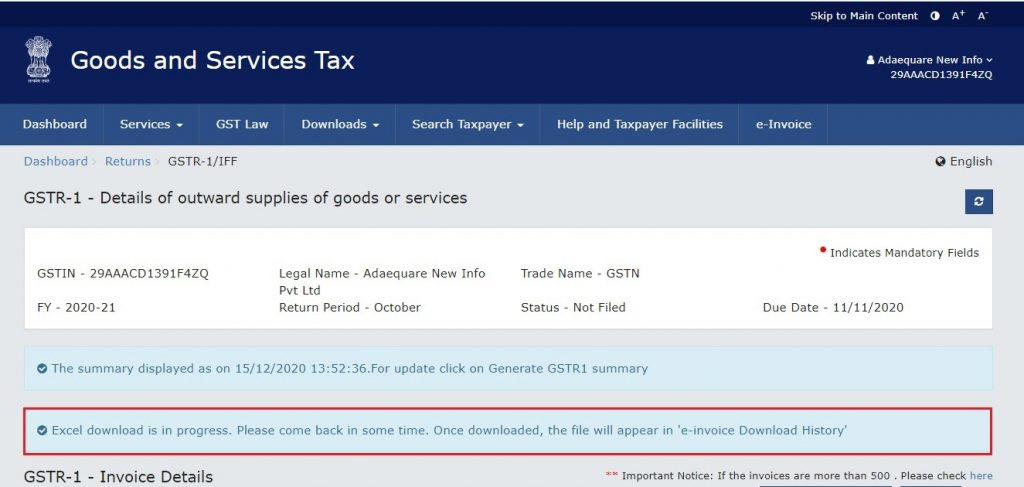Click the 'here' link in Important Notice

981,476
